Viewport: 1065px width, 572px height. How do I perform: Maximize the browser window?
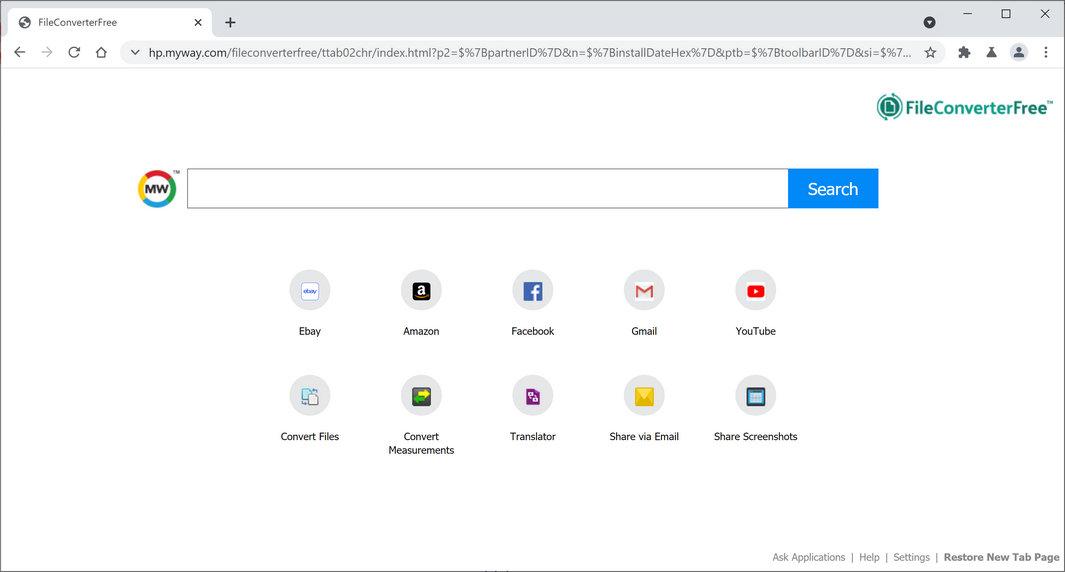[x=1006, y=14]
